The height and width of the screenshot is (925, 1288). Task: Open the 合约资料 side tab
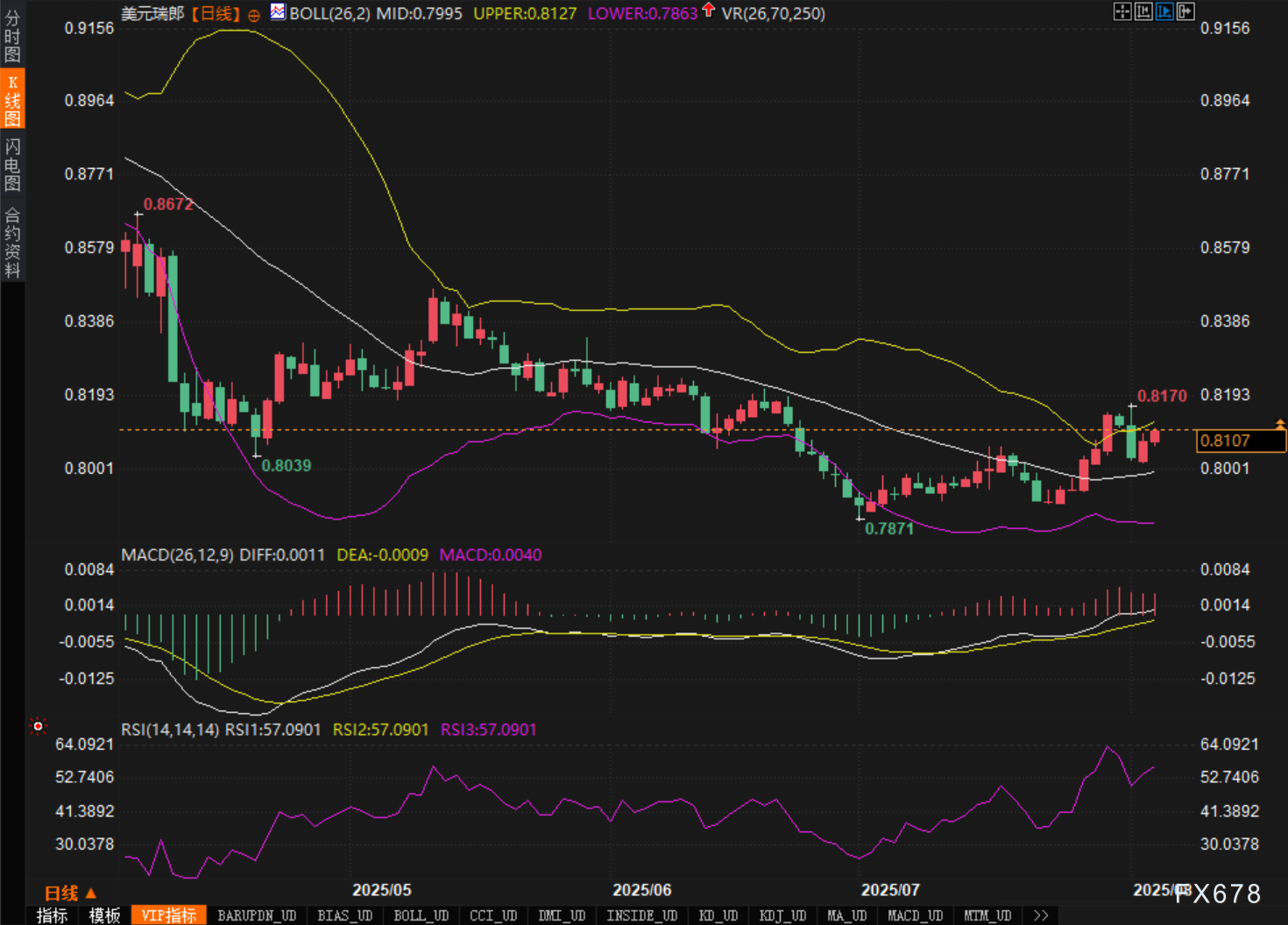pos(12,243)
